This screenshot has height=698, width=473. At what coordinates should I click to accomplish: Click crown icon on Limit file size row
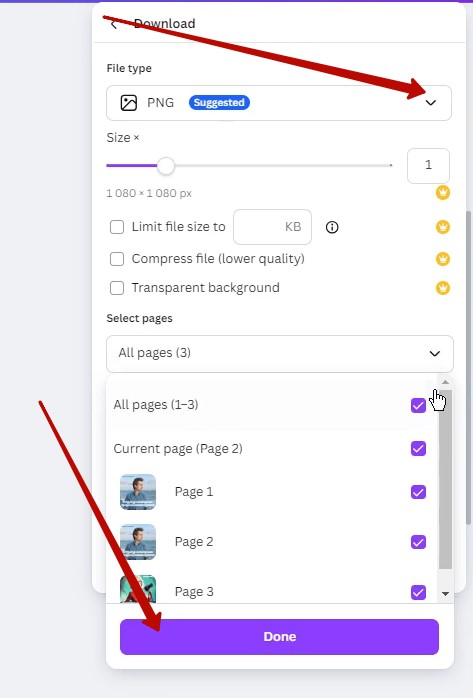click(443, 227)
